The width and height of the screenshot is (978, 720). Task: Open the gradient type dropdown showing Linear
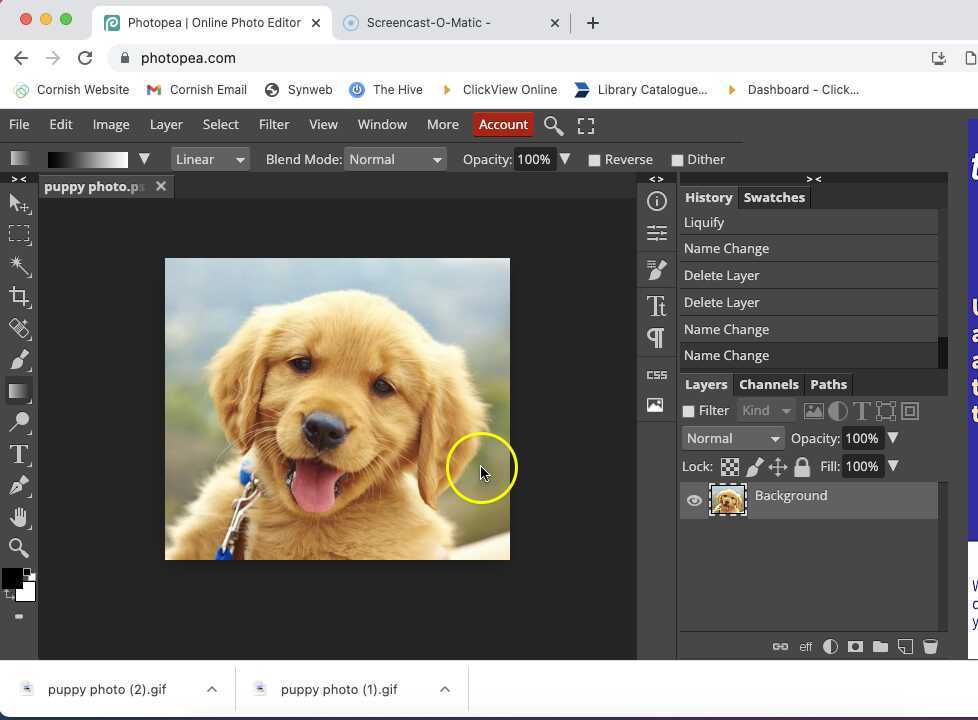(x=209, y=159)
